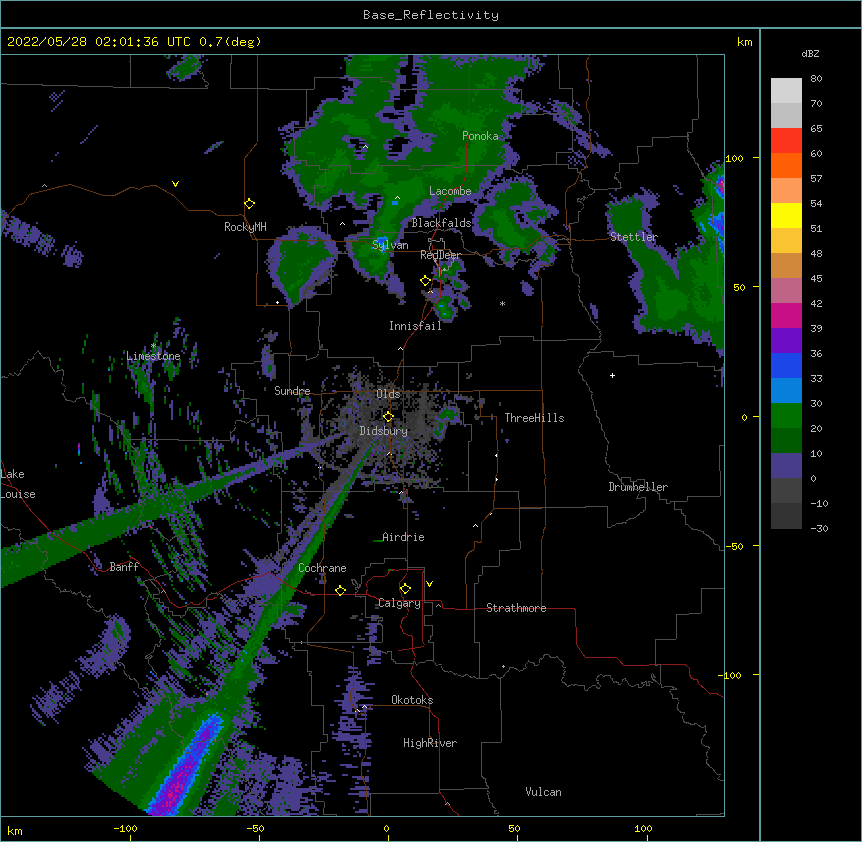Click the km unit label at top right
The width and height of the screenshot is (862, 842).
click(744, 42)
